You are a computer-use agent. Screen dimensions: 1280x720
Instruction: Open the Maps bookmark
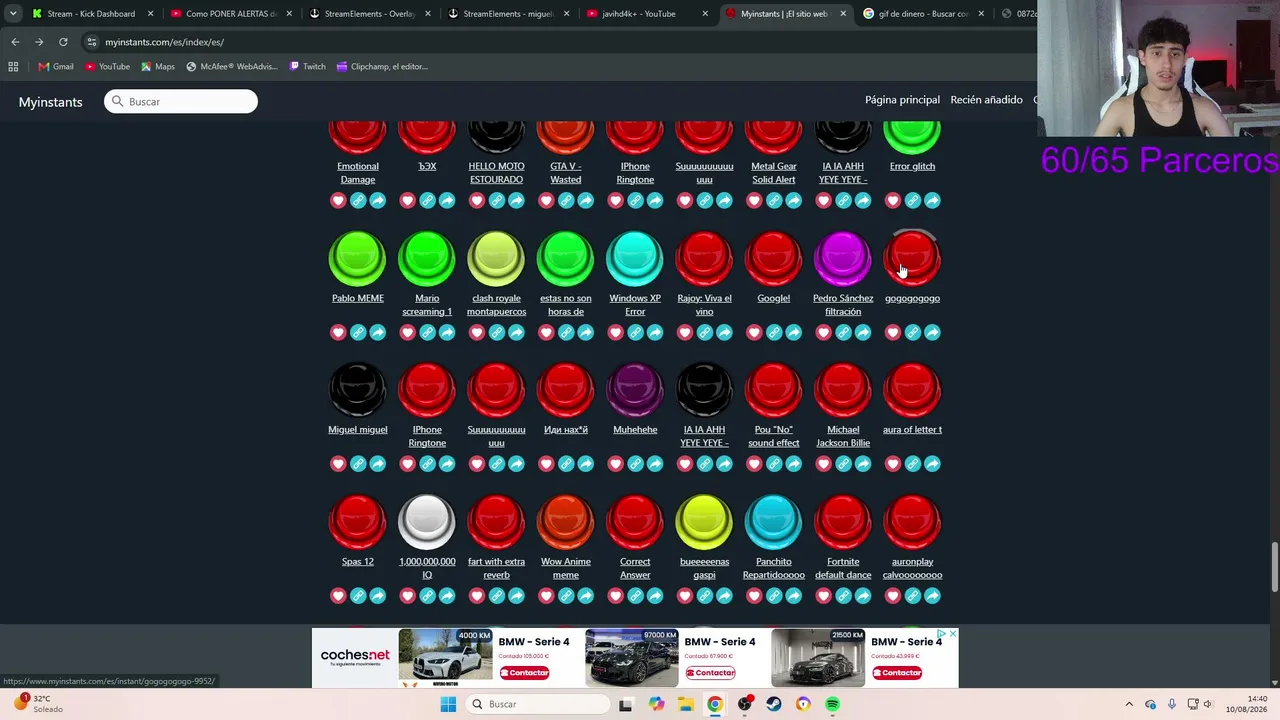(158, 67)
